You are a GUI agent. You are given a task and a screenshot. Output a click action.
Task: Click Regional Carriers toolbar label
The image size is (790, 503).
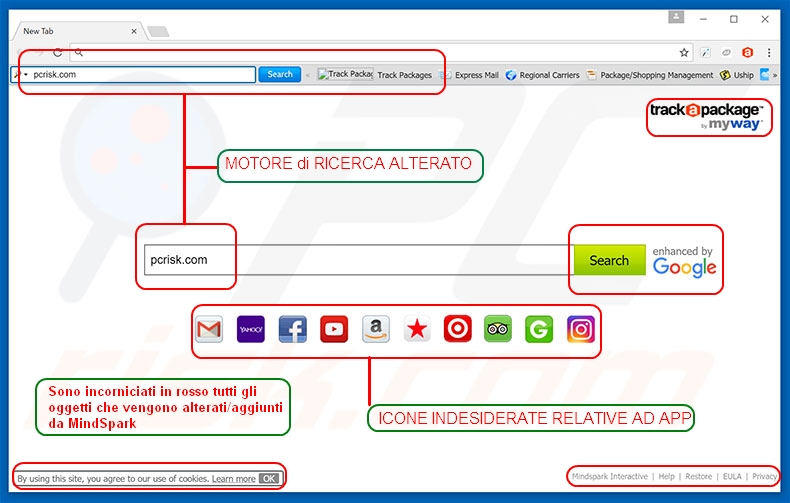click(549, 75)
